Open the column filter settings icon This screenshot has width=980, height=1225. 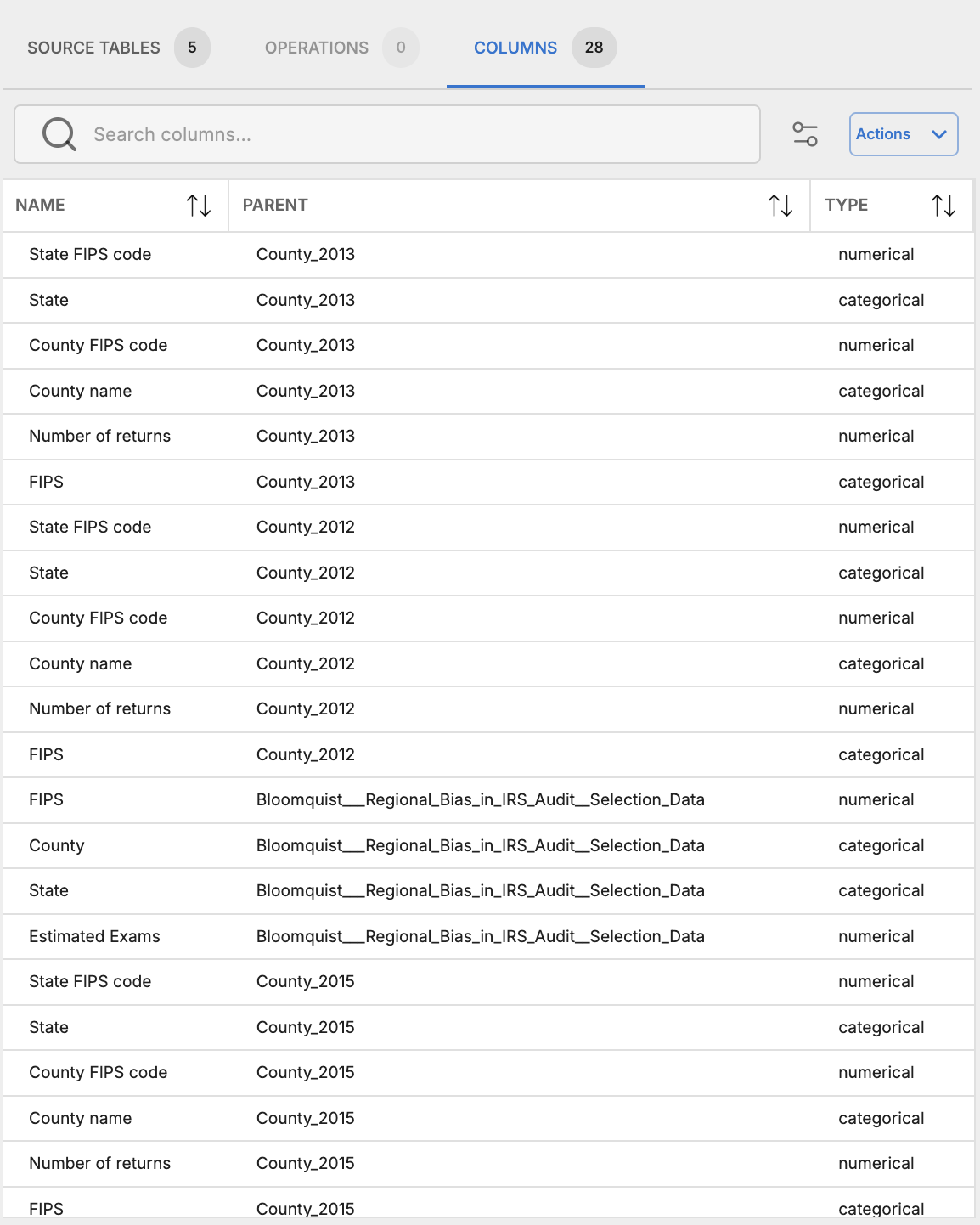click(805, 134)
